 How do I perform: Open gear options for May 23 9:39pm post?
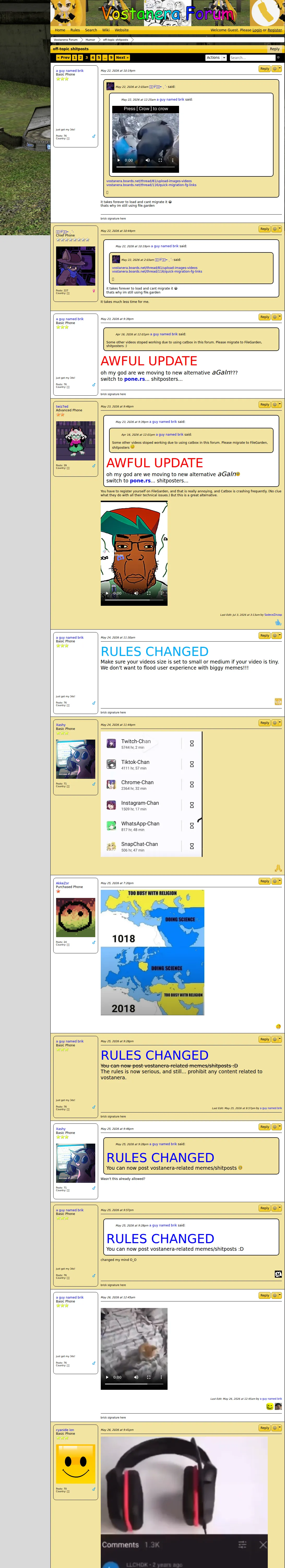(x=276, y=317)
